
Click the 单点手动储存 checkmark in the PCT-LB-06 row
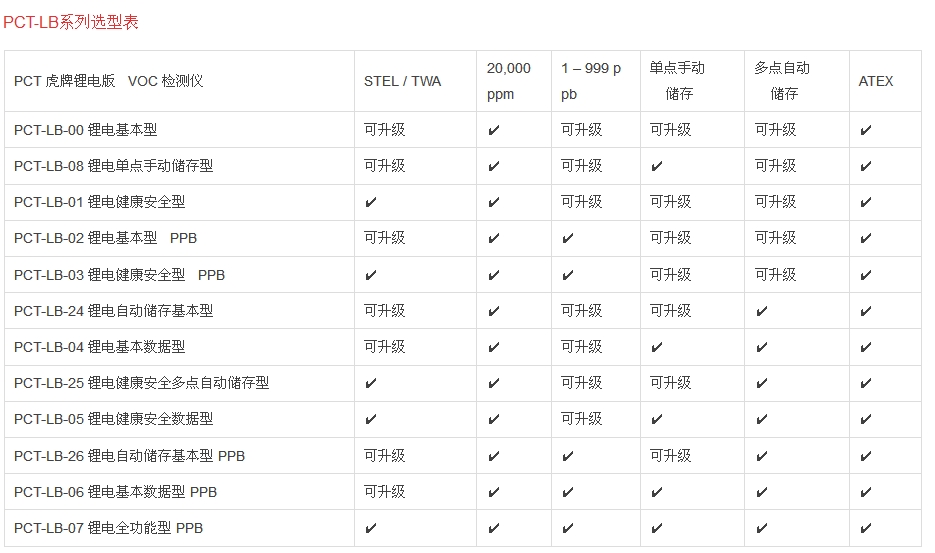656,492
